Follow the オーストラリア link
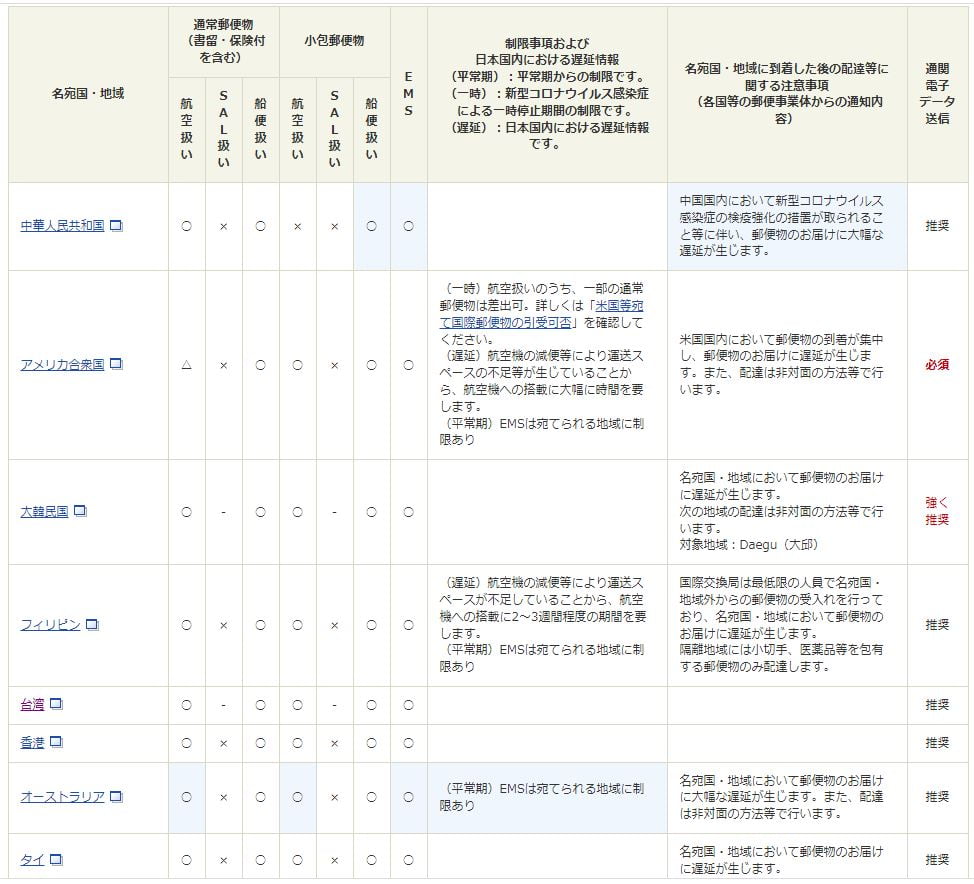 point(62,797)
